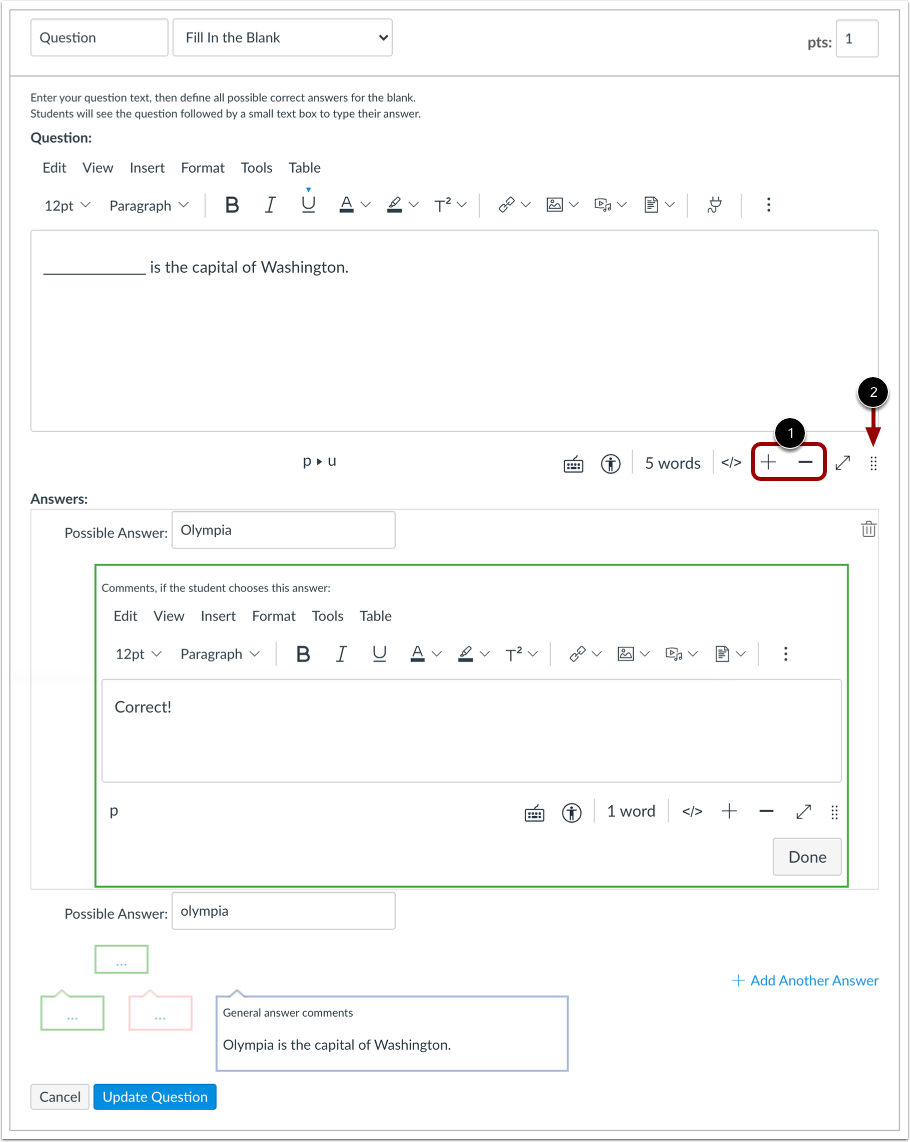Viewport: 910px width, 1142px height.
Task: Click Done in answer comments box
Action: coord(807,857)
